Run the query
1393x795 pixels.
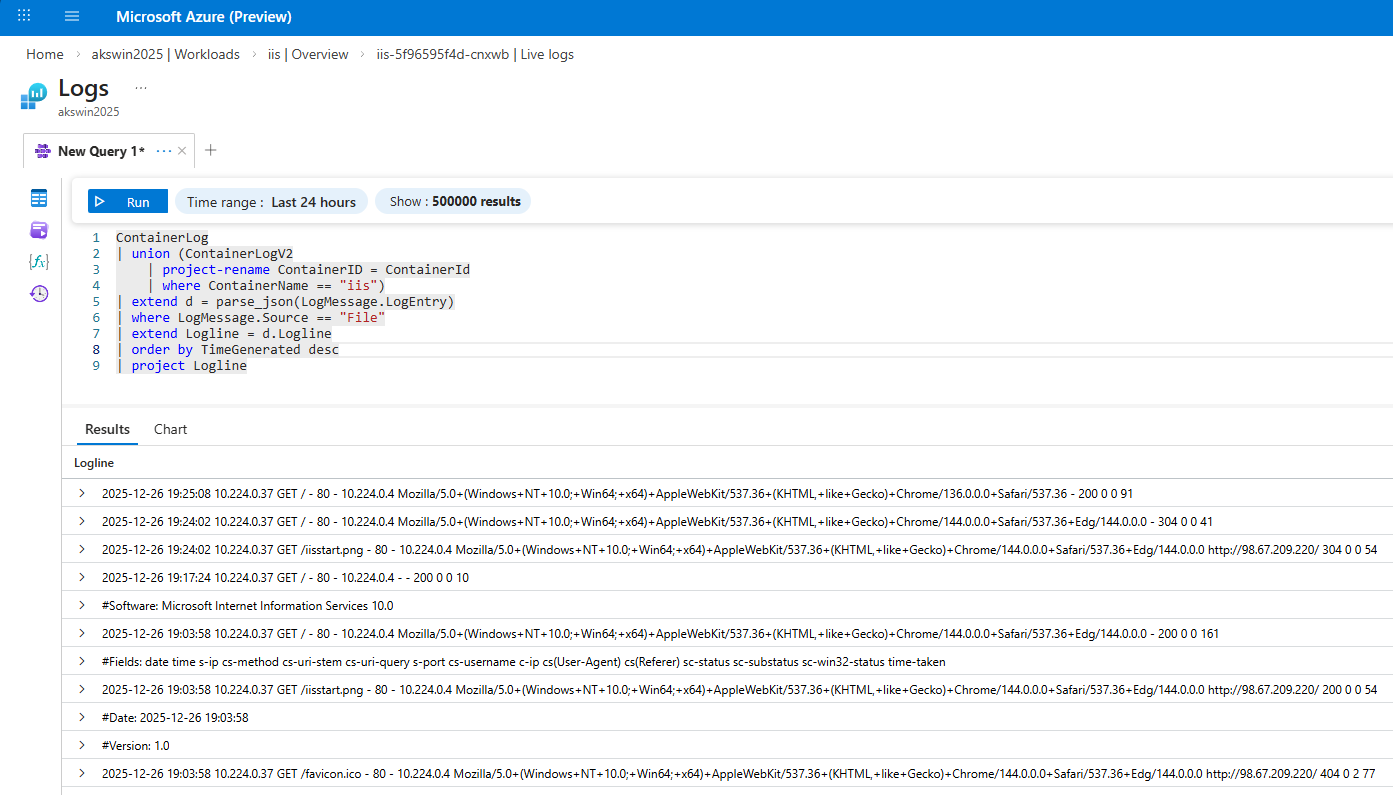pos(127,201)
